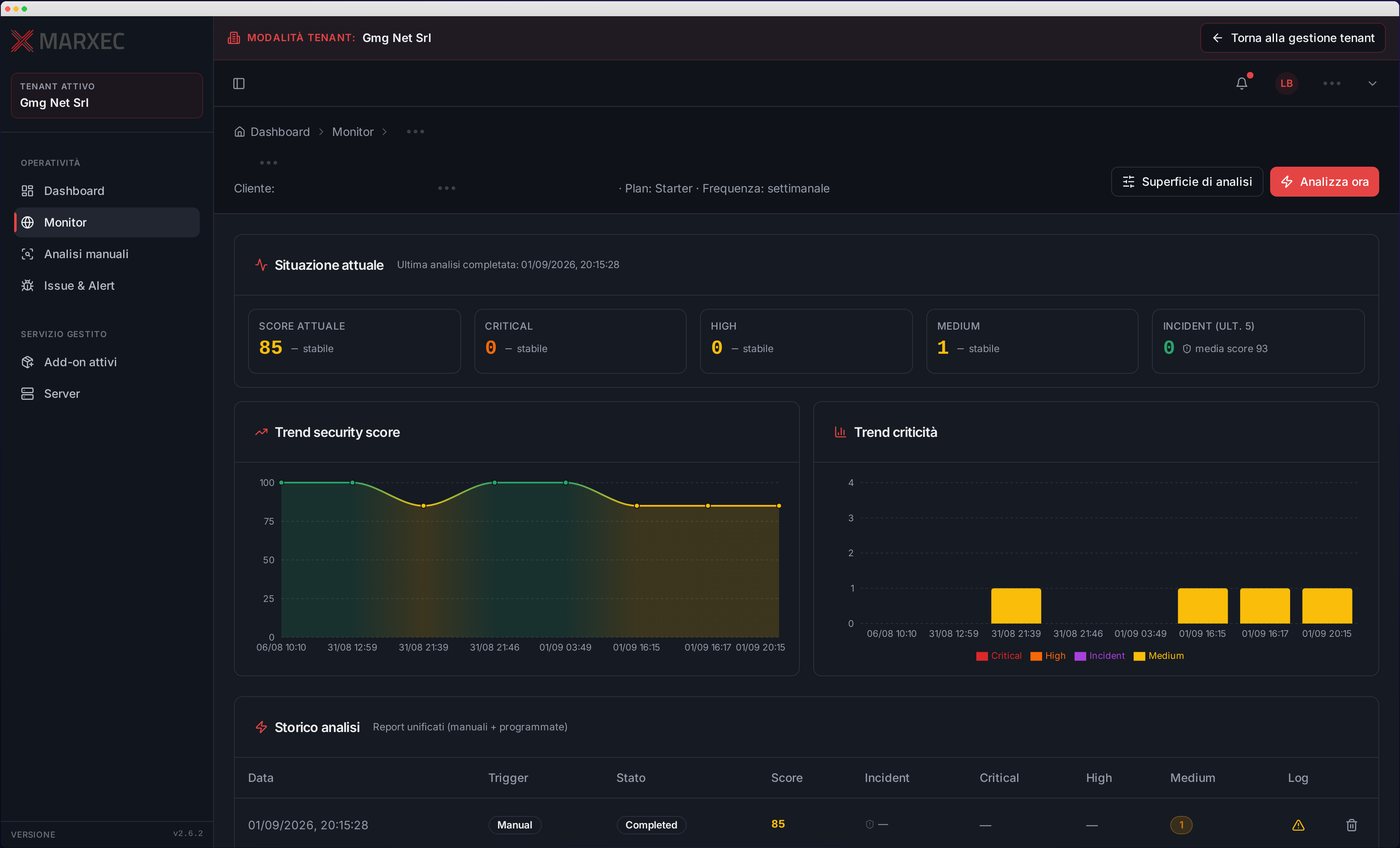Open the log warning icon in 20:15:28 row
Viewport: 1400px width, 848px height.
coord(1298,825)
